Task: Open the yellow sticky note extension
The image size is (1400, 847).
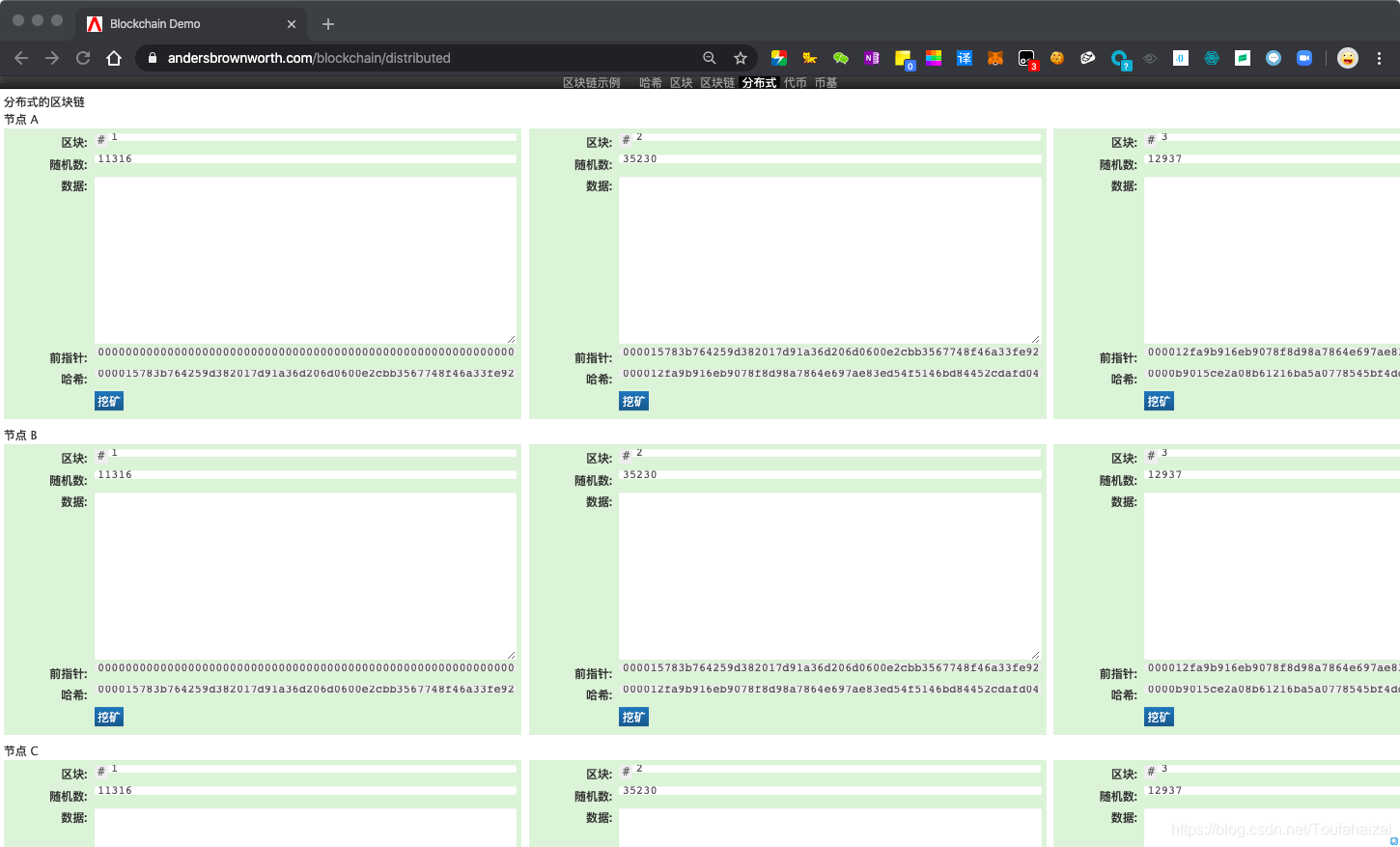Action: [904, 60]
